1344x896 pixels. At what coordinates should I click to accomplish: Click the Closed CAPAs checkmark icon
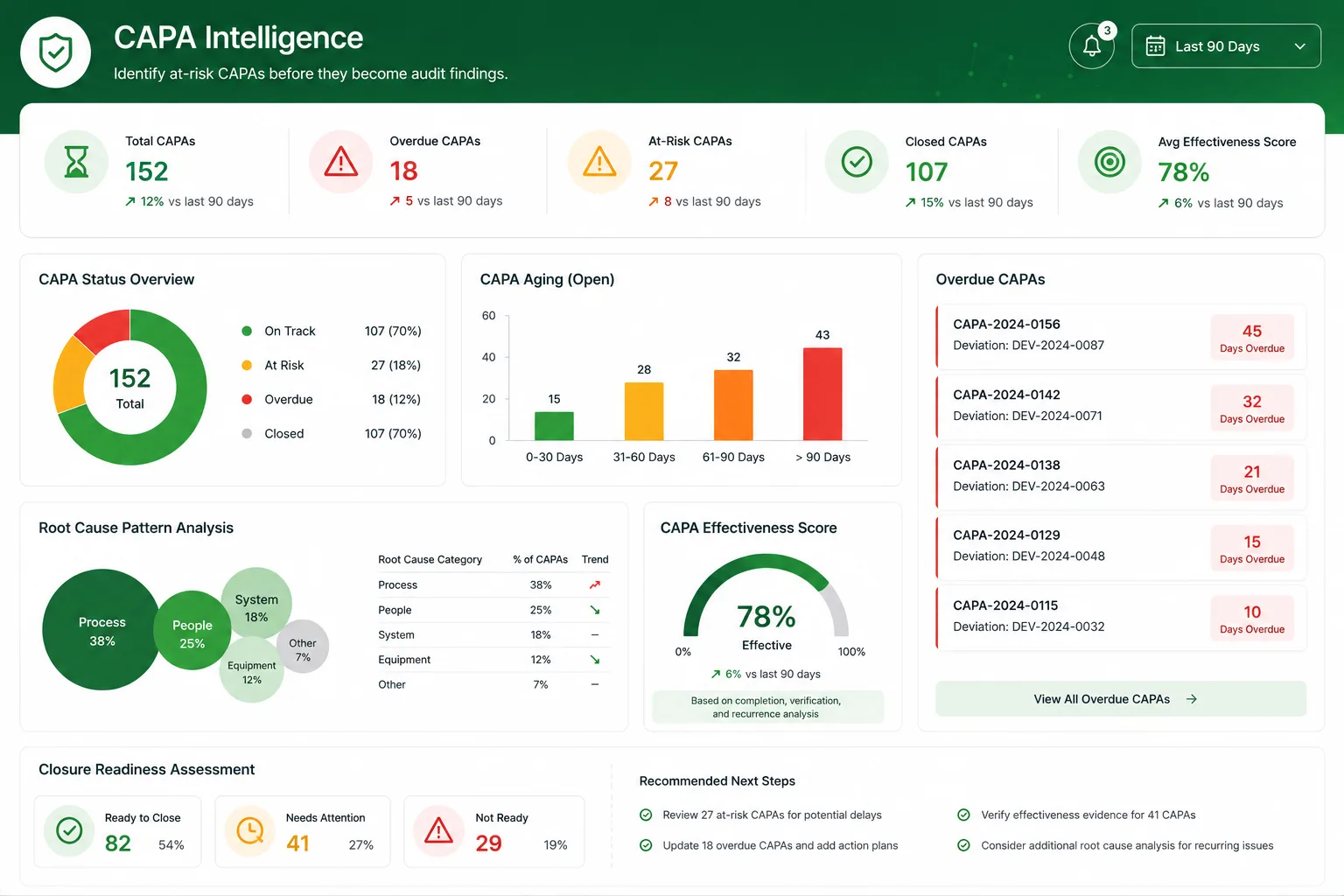tap(857, 162)
